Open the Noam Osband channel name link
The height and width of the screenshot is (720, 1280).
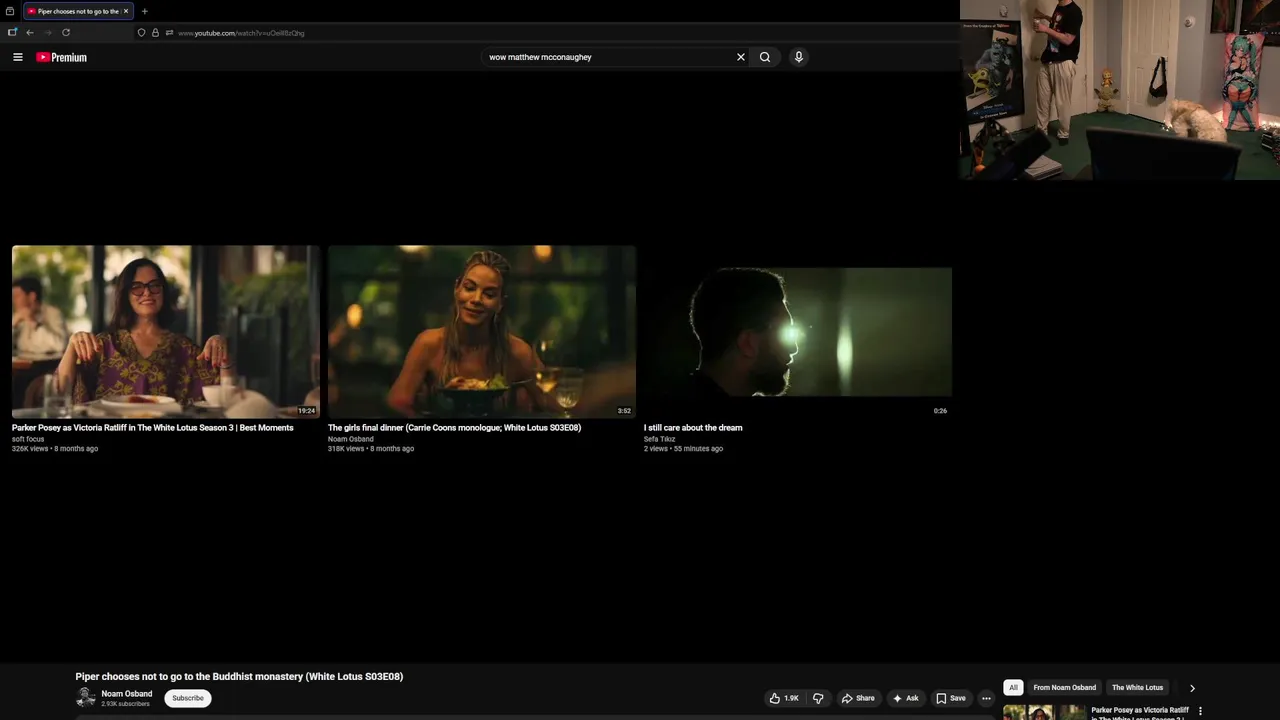(x=127, y=694)
